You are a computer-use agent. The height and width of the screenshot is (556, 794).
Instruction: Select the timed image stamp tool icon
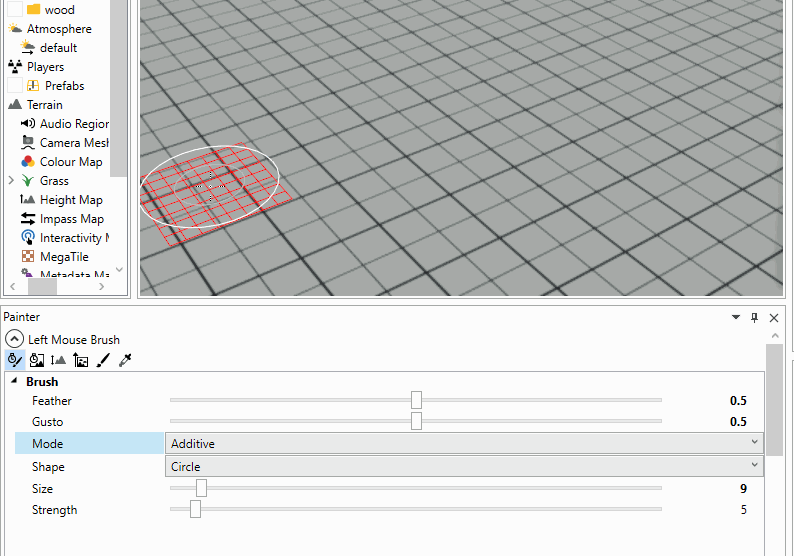tap(36, 360)
